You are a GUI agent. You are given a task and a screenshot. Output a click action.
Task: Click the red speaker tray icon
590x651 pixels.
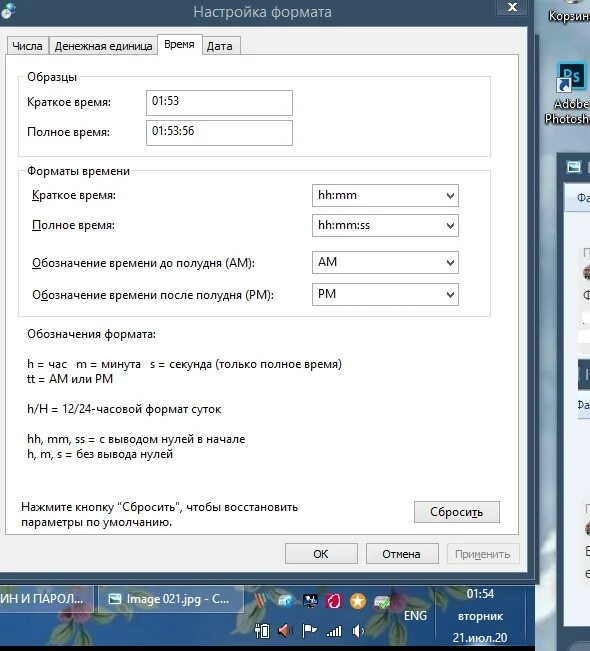point(285,631)
